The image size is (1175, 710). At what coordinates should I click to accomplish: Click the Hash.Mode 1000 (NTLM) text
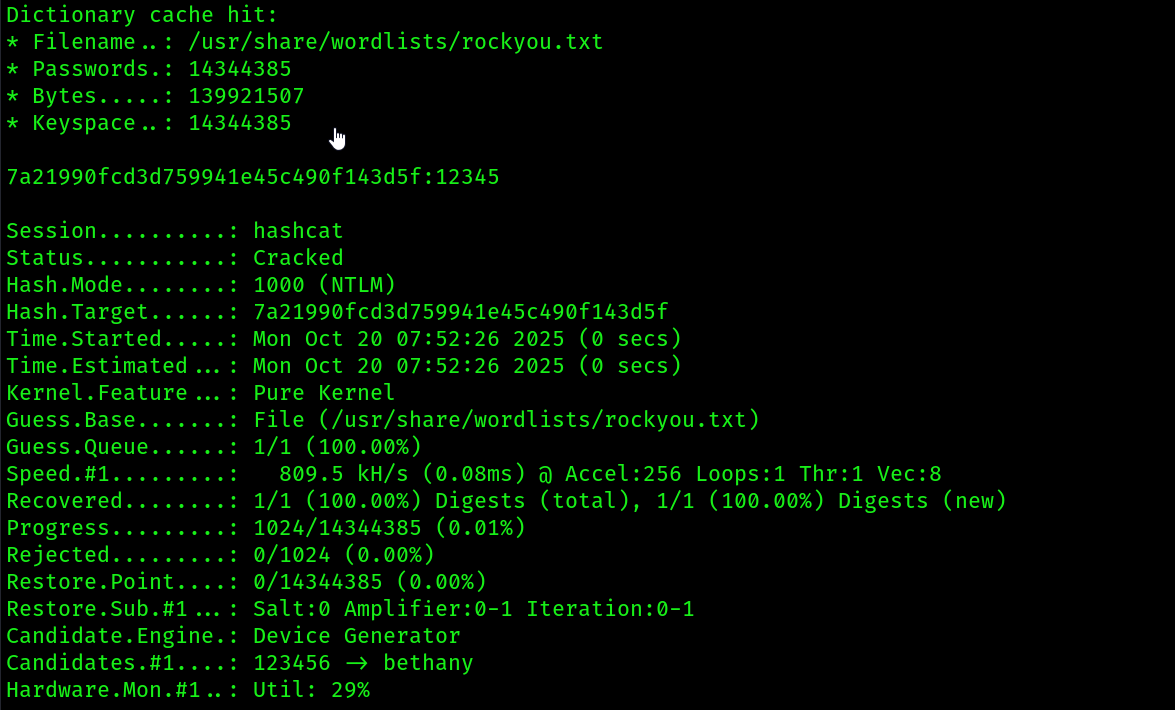[324, 285]
